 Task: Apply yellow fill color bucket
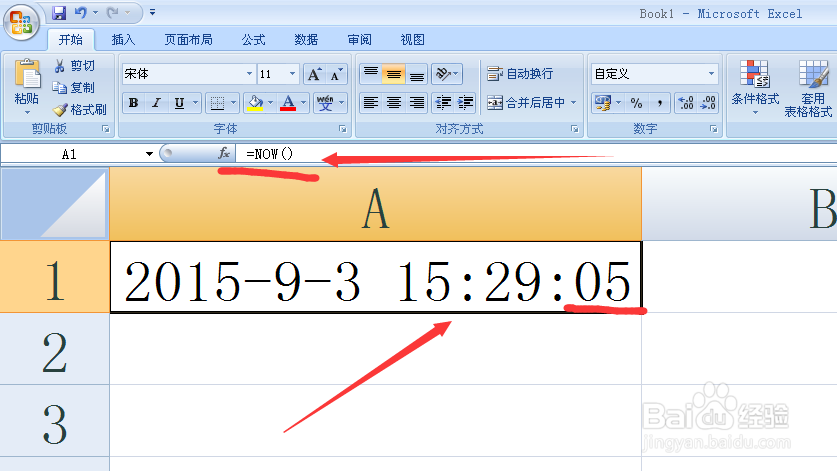[x=255, y=103]
